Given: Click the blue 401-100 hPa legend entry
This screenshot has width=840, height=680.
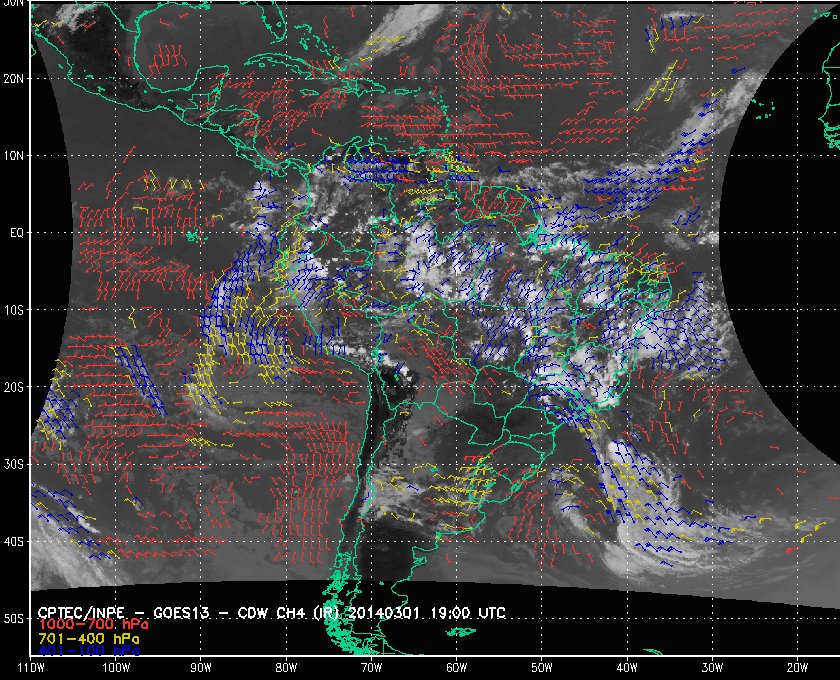Looking at the screenshot, I should click(89, 652).
